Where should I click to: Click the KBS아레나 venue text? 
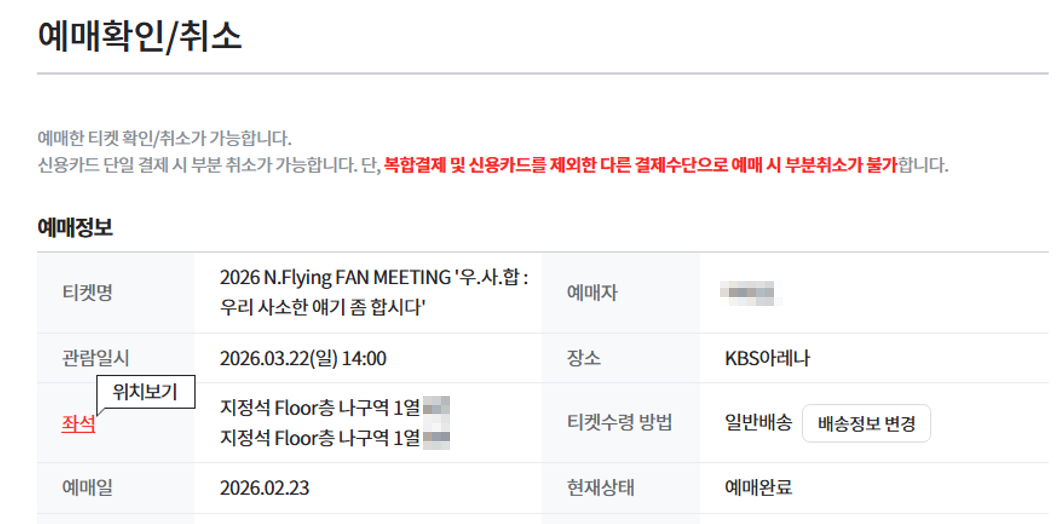(768, 358)
